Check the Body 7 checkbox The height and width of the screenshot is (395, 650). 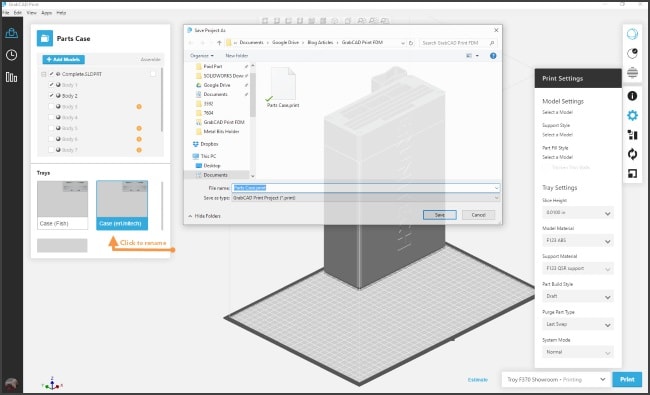[51, 150]
